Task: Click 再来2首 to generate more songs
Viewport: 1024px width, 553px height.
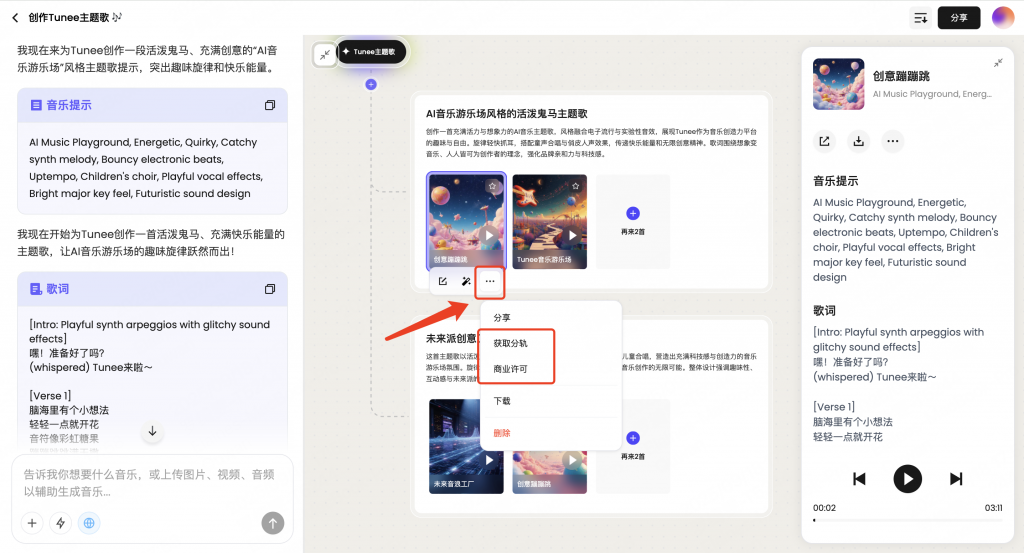Action: click(x=633, y=220)
